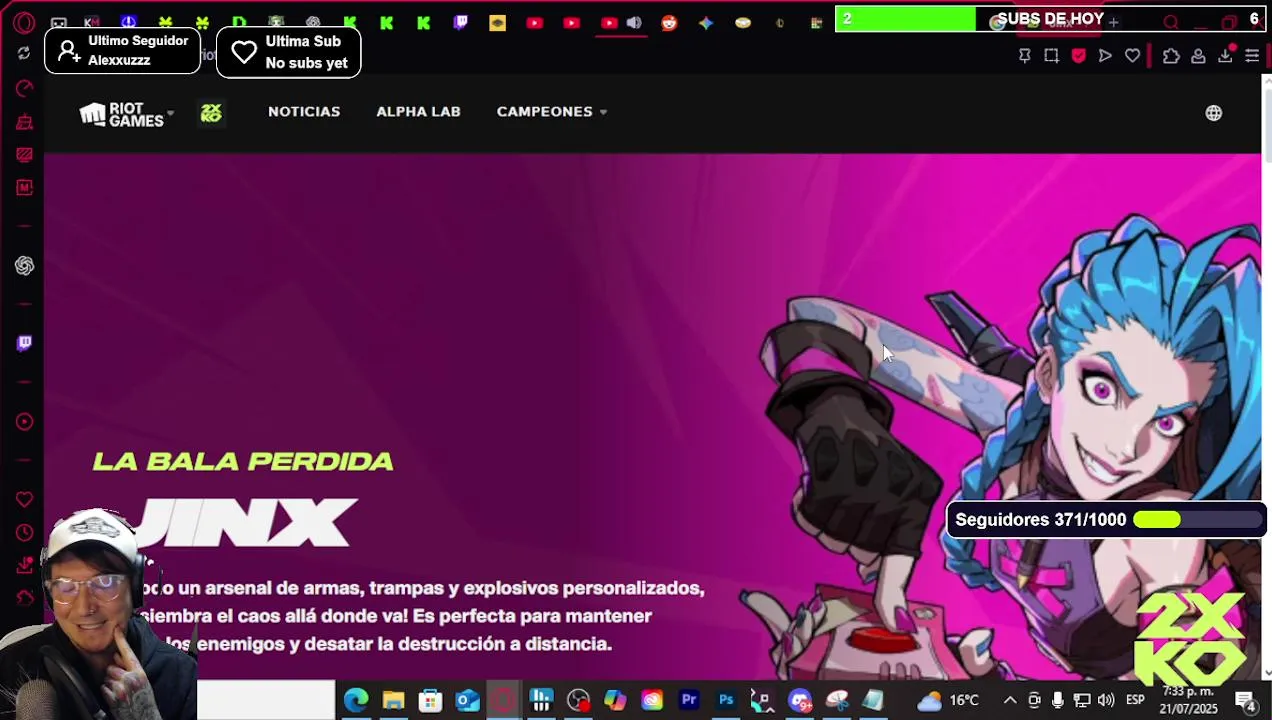Click the ESP language indicator
This screenshot has height=720, width=1272.
1136,700
